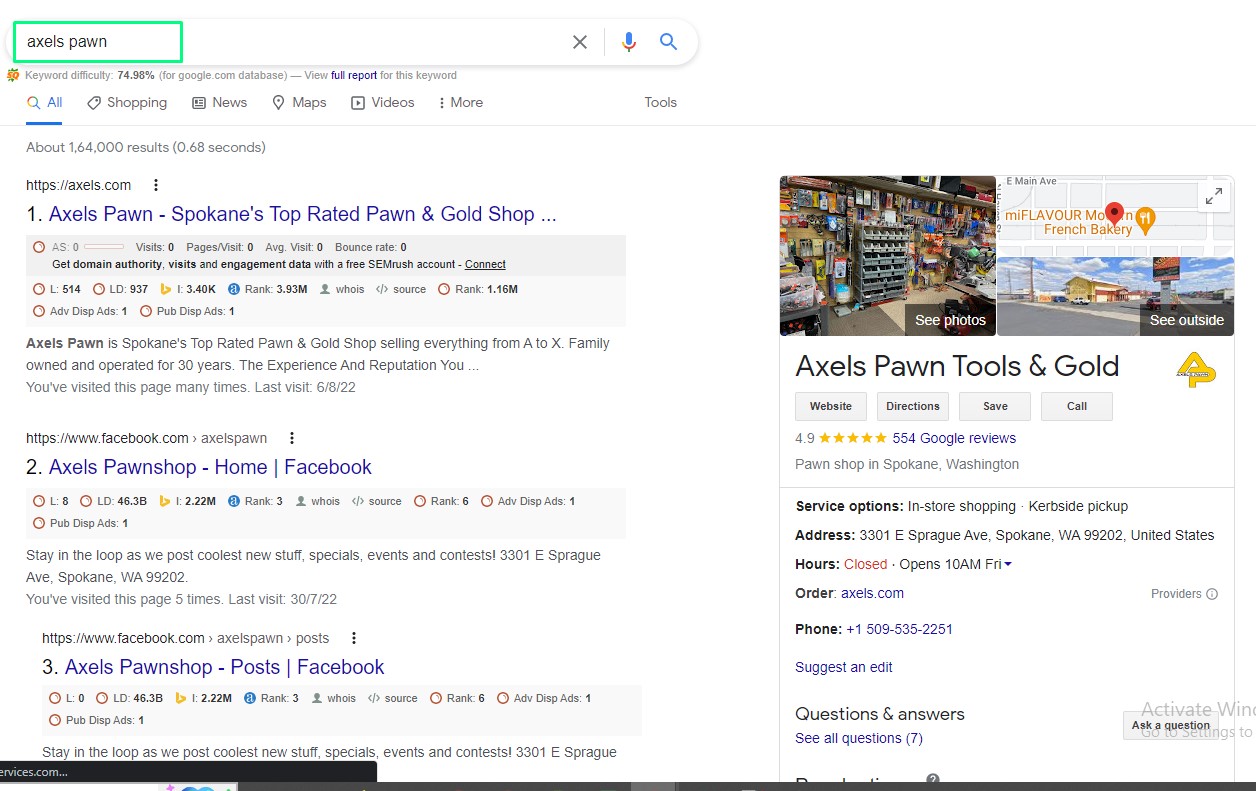This screenshot has width=1256, height=791.
Task: Expand the map with fullscreen arrows icon
Action: point(1214,197)
